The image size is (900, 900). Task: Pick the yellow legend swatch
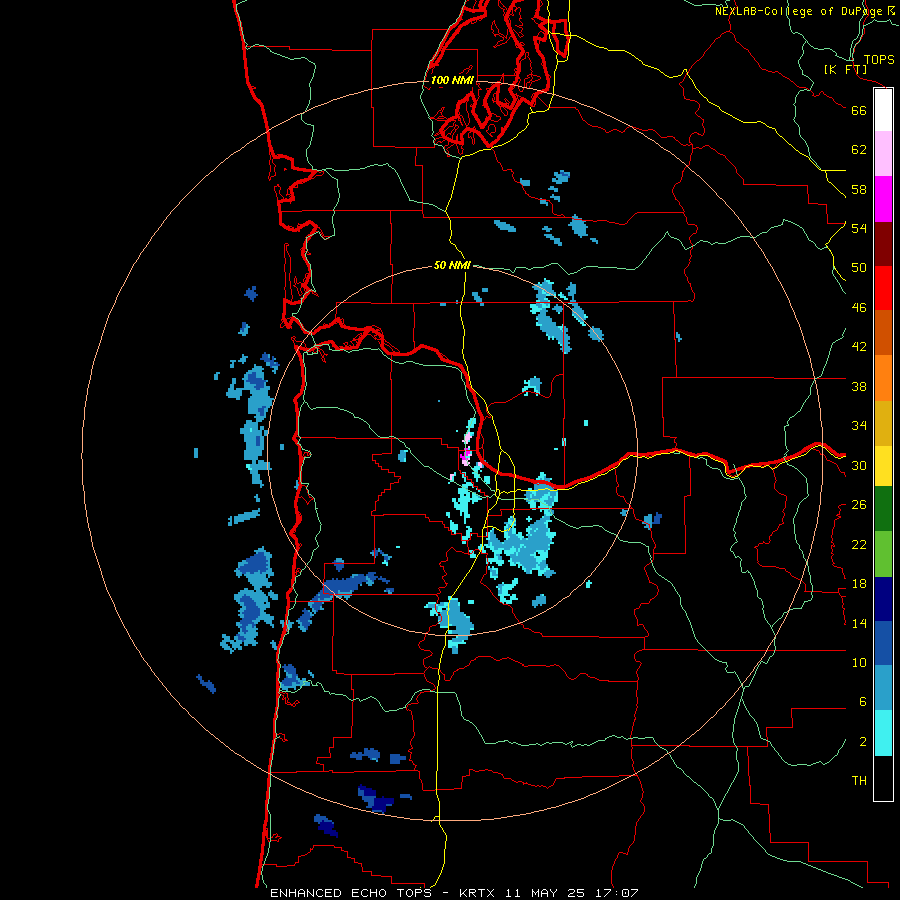tap(883, 465)
